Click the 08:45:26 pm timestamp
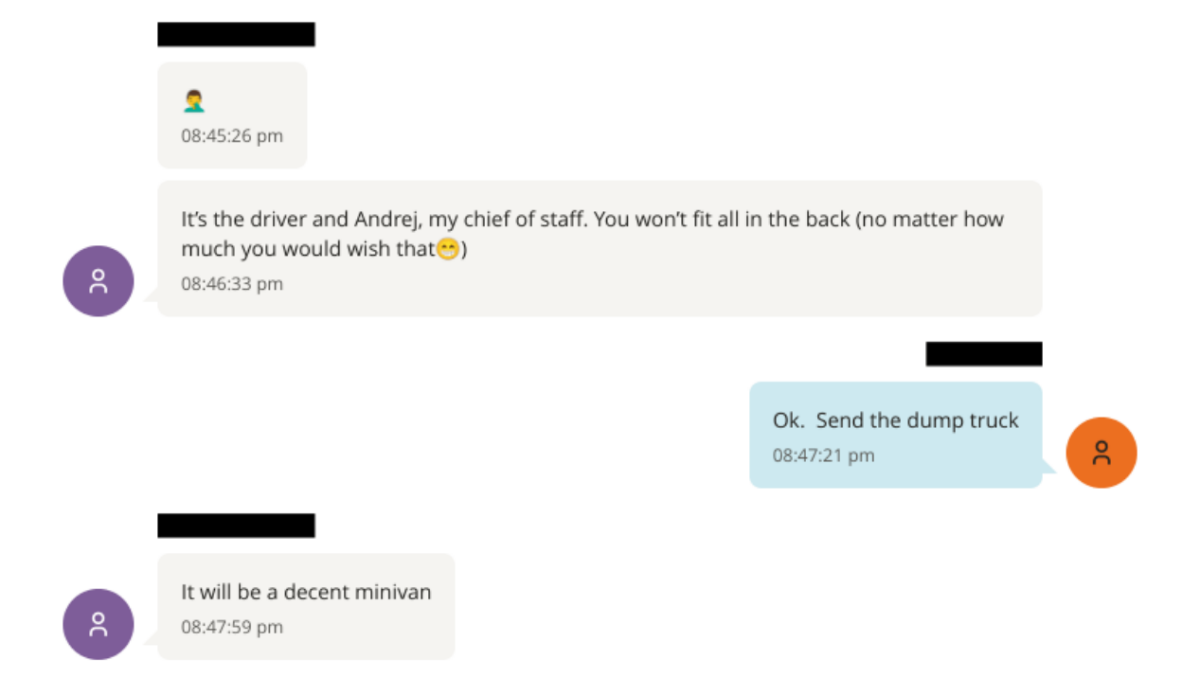The height and width of the screenshot is (678, 1200). [x=231, y=136]
